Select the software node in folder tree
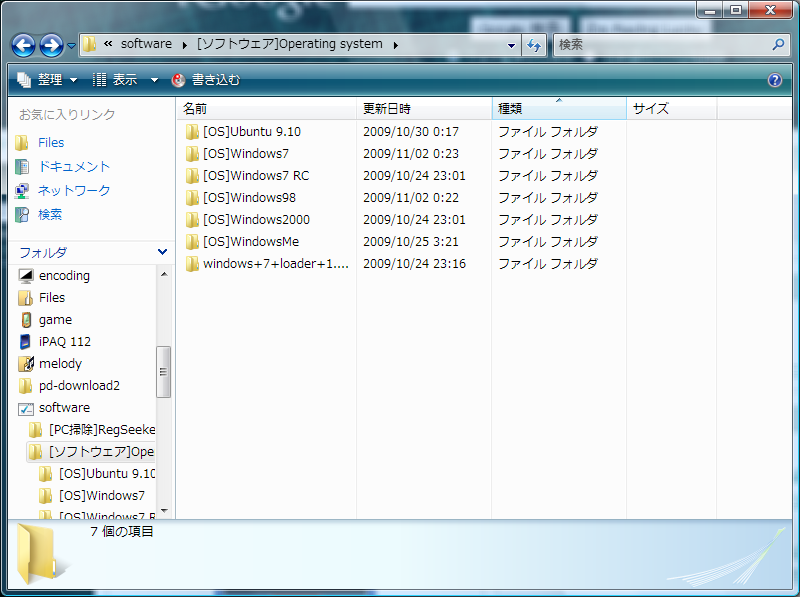 [x=64, y=407]
